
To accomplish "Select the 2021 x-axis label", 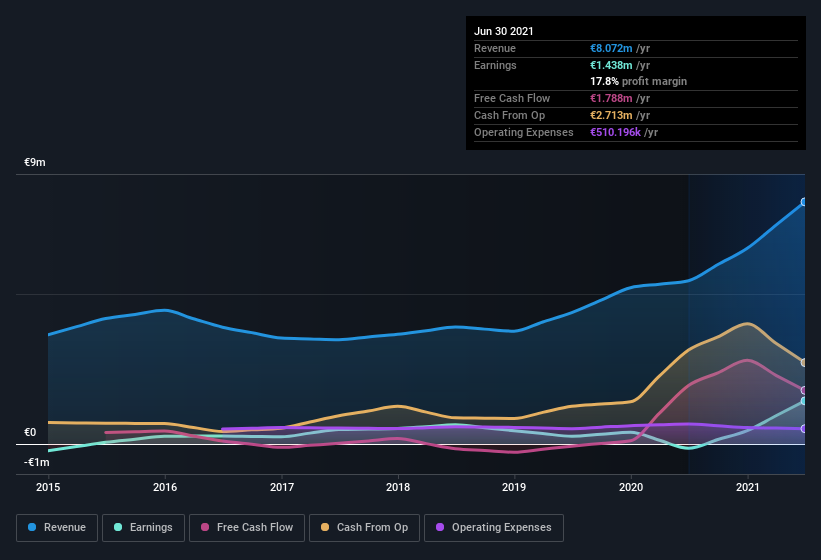I will coord(748,487).
